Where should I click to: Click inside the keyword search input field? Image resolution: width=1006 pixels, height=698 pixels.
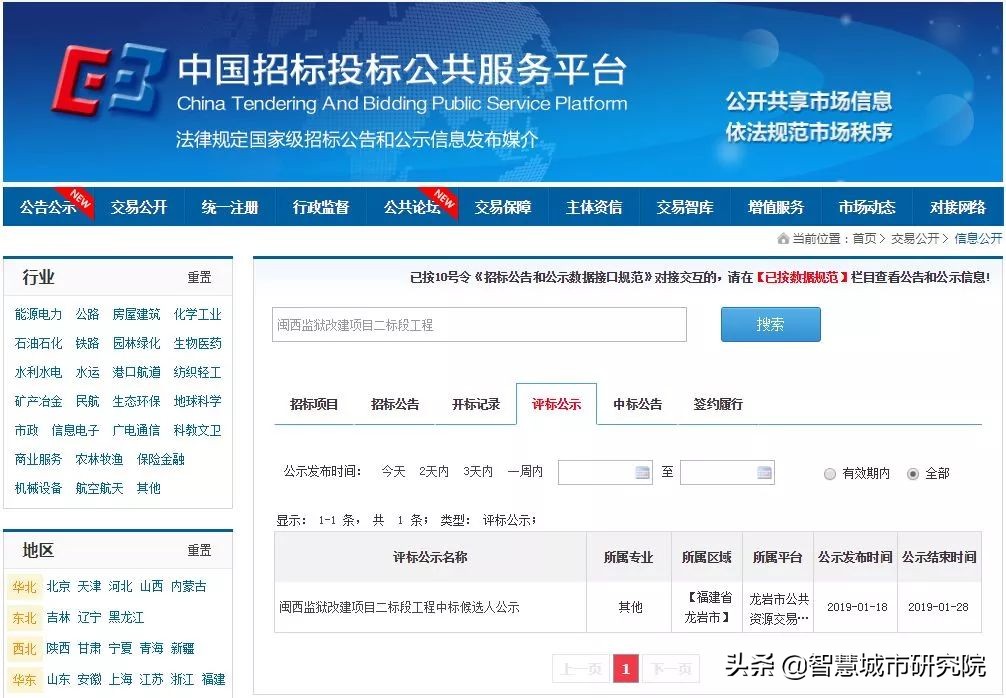(x=478, y=324)
